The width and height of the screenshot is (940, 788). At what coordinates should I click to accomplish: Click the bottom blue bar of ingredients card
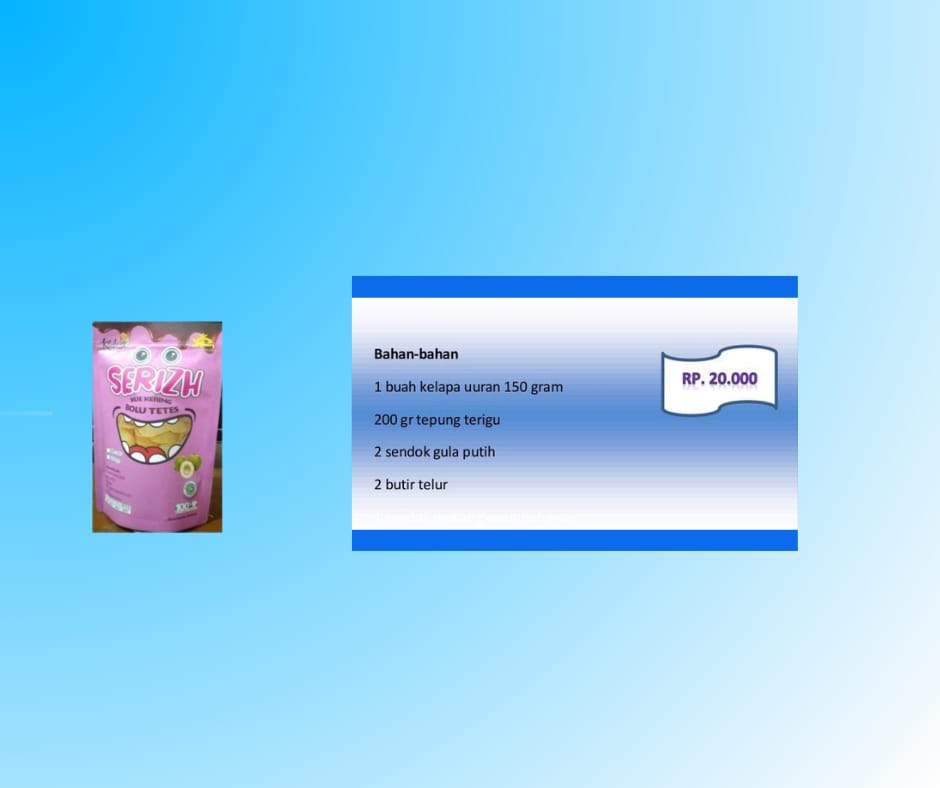point(574,540)
